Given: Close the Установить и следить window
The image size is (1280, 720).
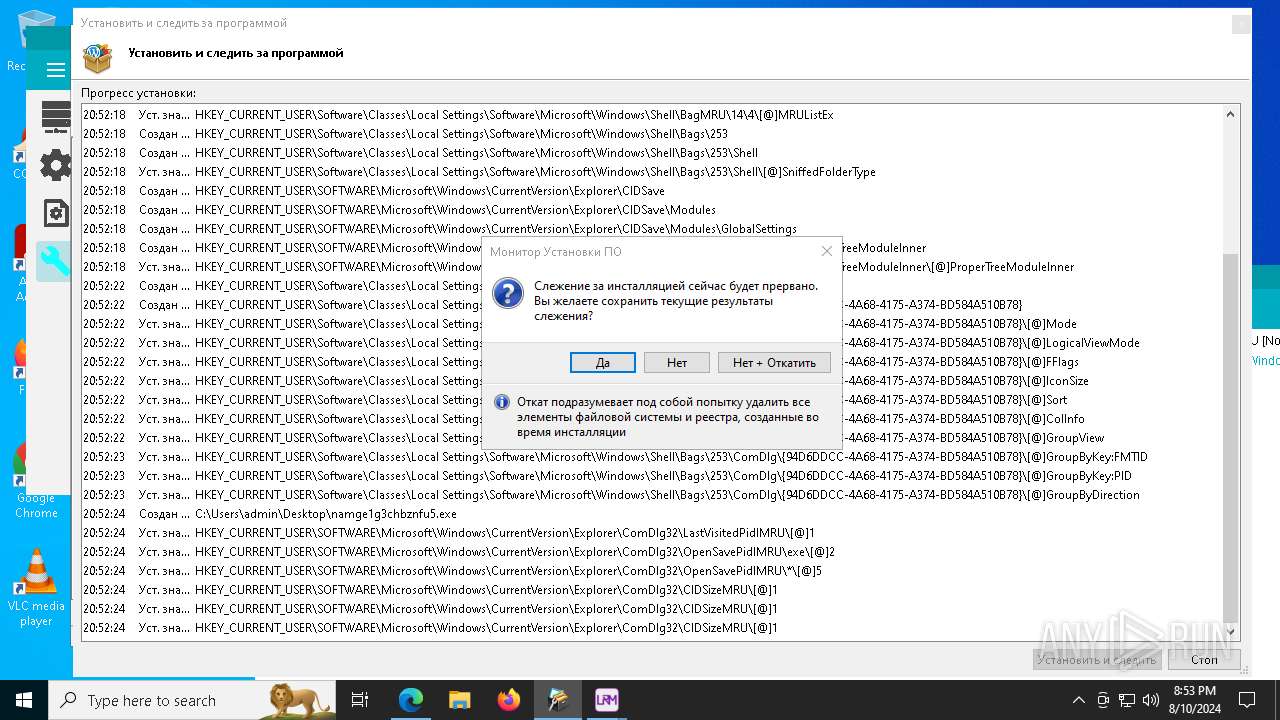Looking at the screenshot, I should pos(1240,23).
